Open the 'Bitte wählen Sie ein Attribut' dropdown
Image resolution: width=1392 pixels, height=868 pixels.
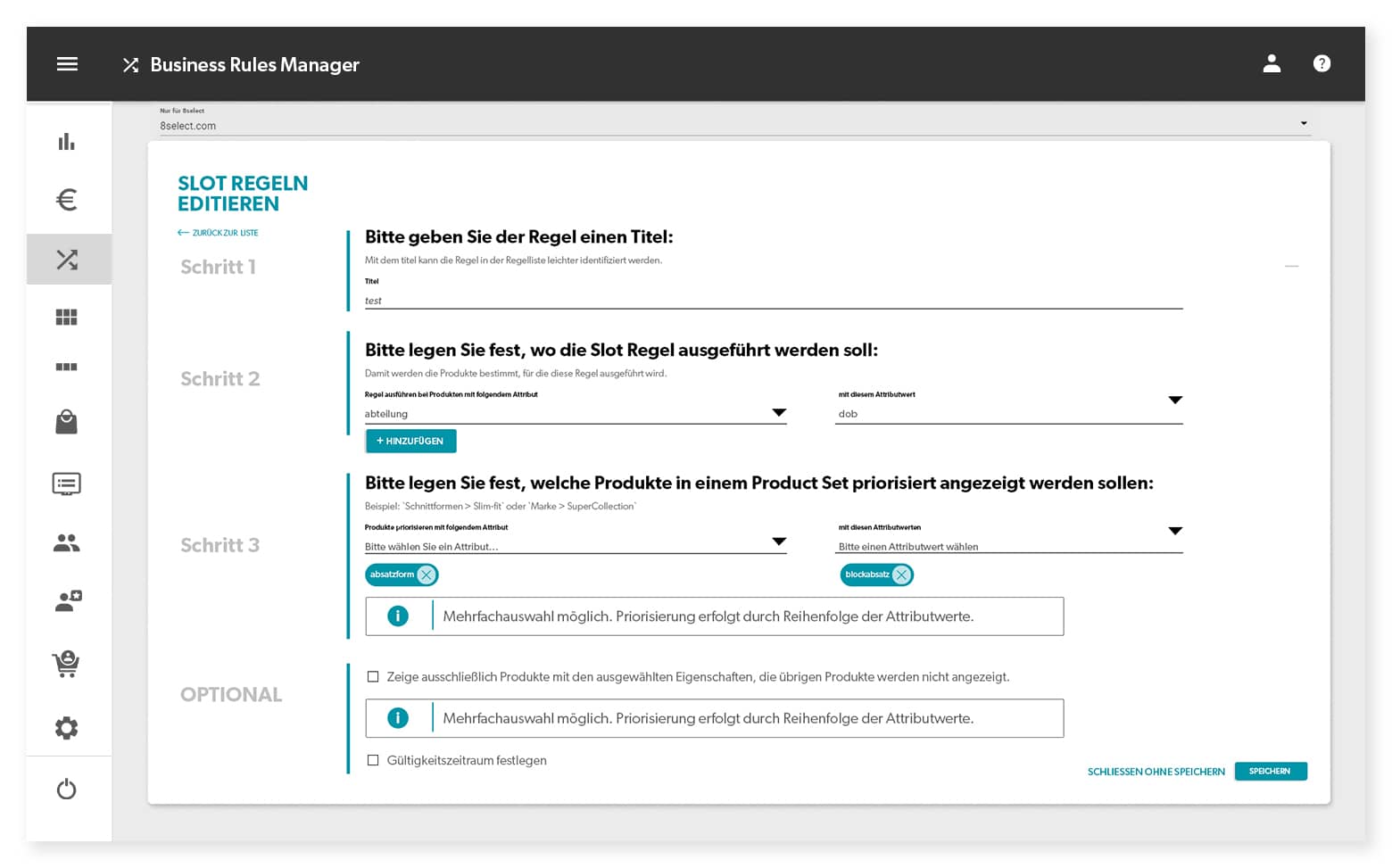tap(778, 542)
